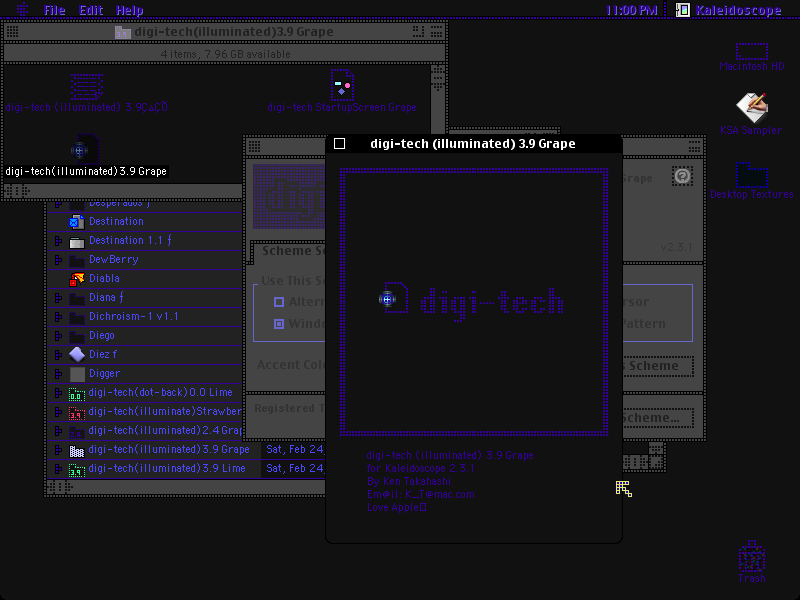Viewport: 800px width, 600px height.
Task: Click the digi-tech(dot-back)0.0 Lime icon
Action: pos(77,393)
